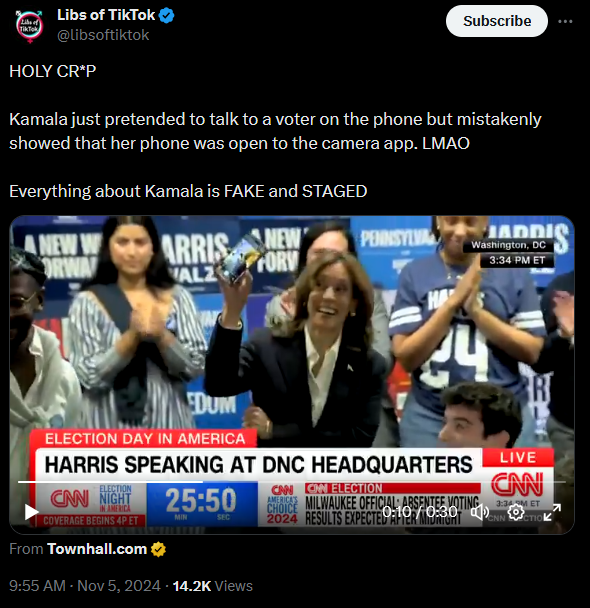The height and width of the screenshot is (608, 590).
Task: Click the gold verified badge next to Townhall.com
Action: (x=158, y=549)
